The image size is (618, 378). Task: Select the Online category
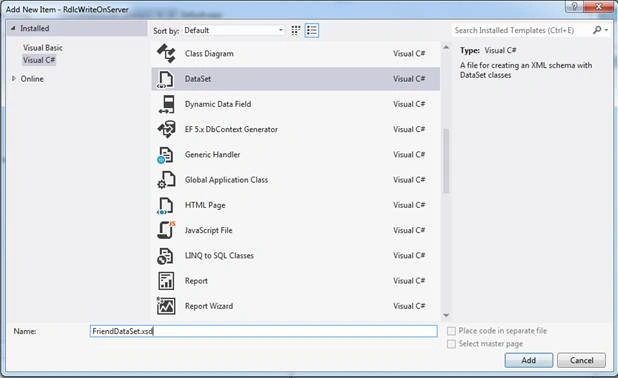click(x=32, y=79)
